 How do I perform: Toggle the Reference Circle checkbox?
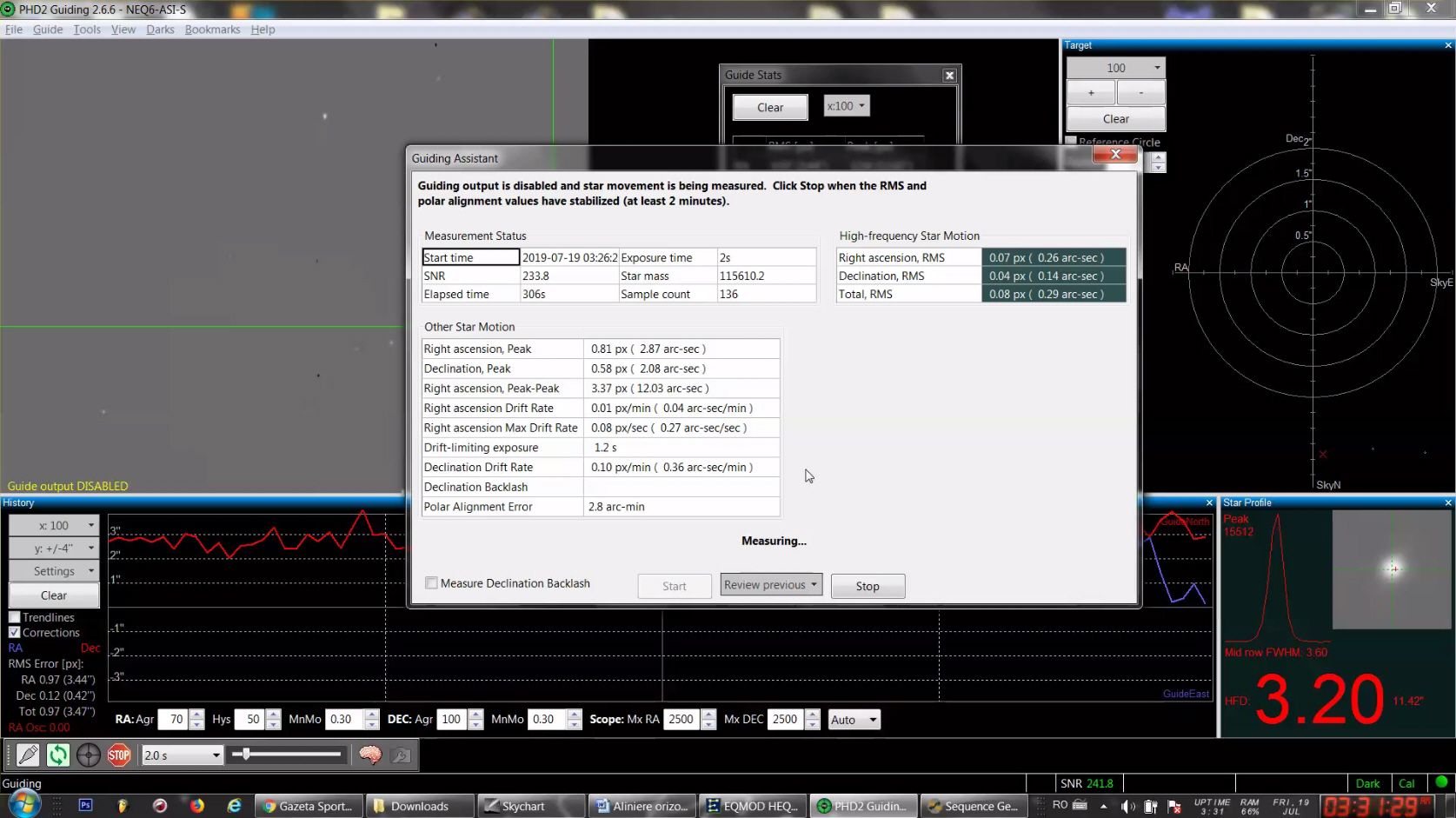(1072, 141)
